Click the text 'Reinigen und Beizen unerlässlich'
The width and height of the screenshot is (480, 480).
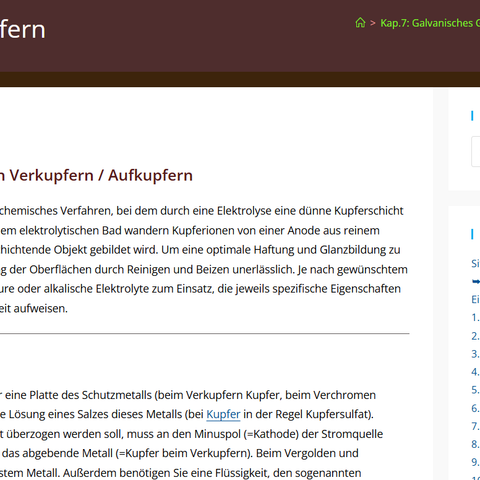pos(212,269)
